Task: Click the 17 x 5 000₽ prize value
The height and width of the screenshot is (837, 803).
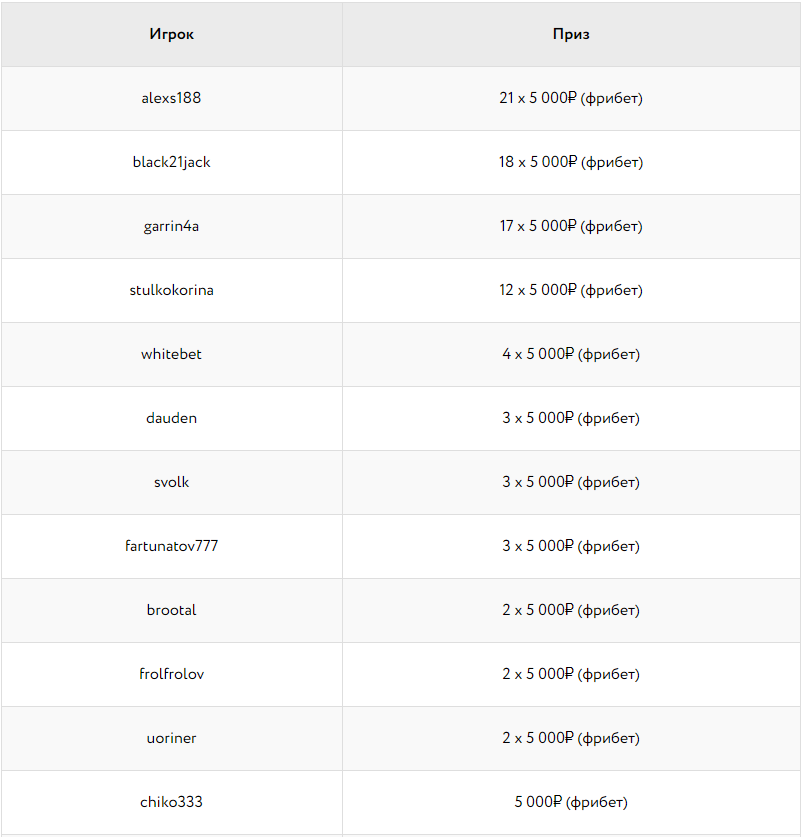Action: 571,226
